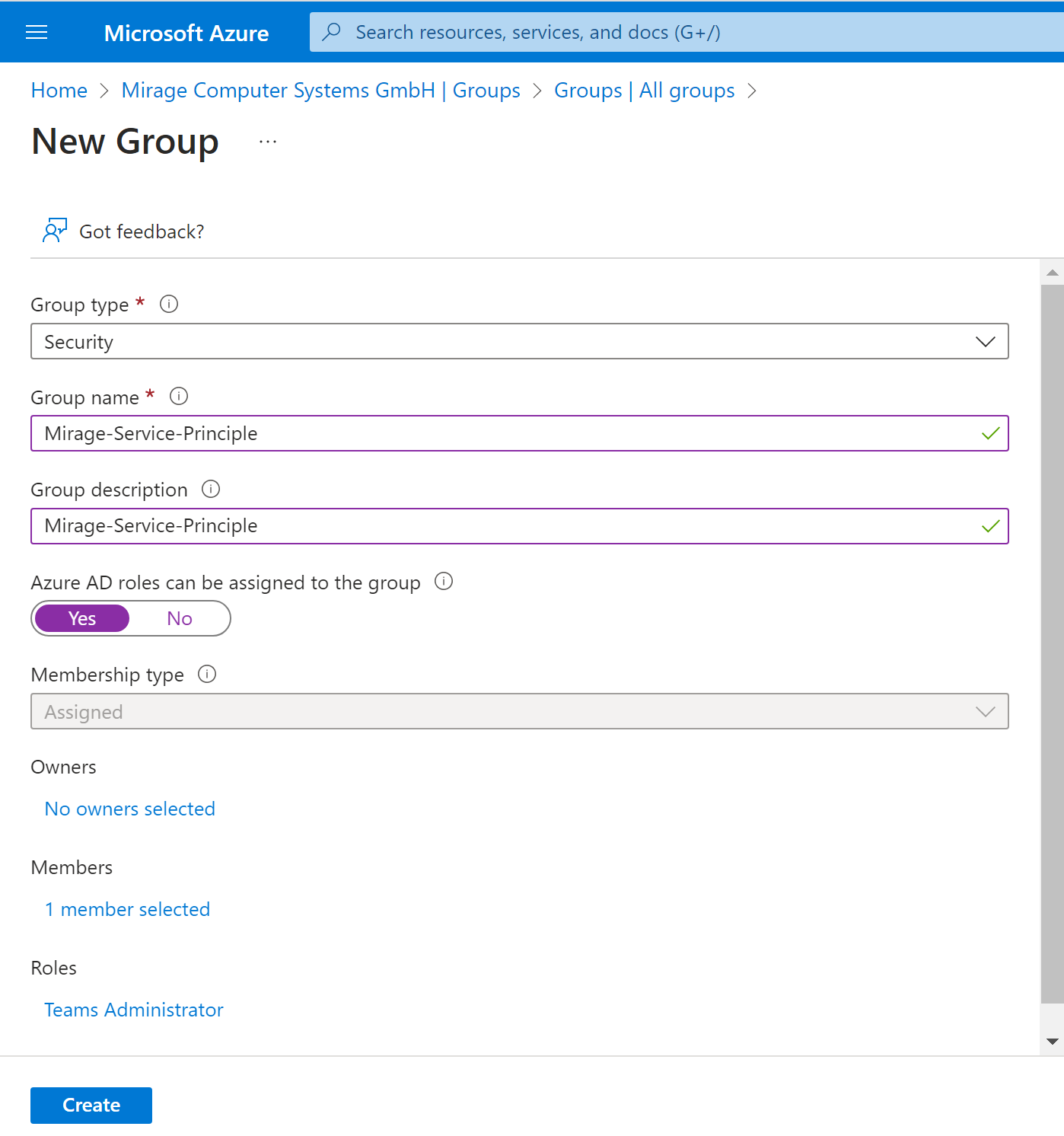
Task: Click the Azure AD roles info icon
Action: (x=444, y=581)
